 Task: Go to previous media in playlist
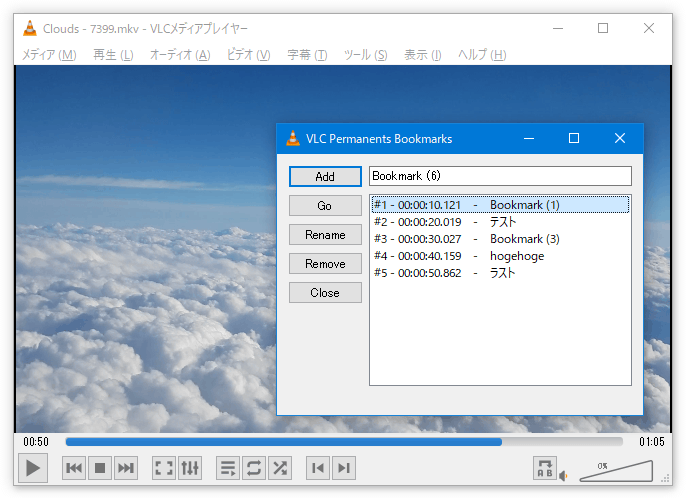tap(74, 468)
